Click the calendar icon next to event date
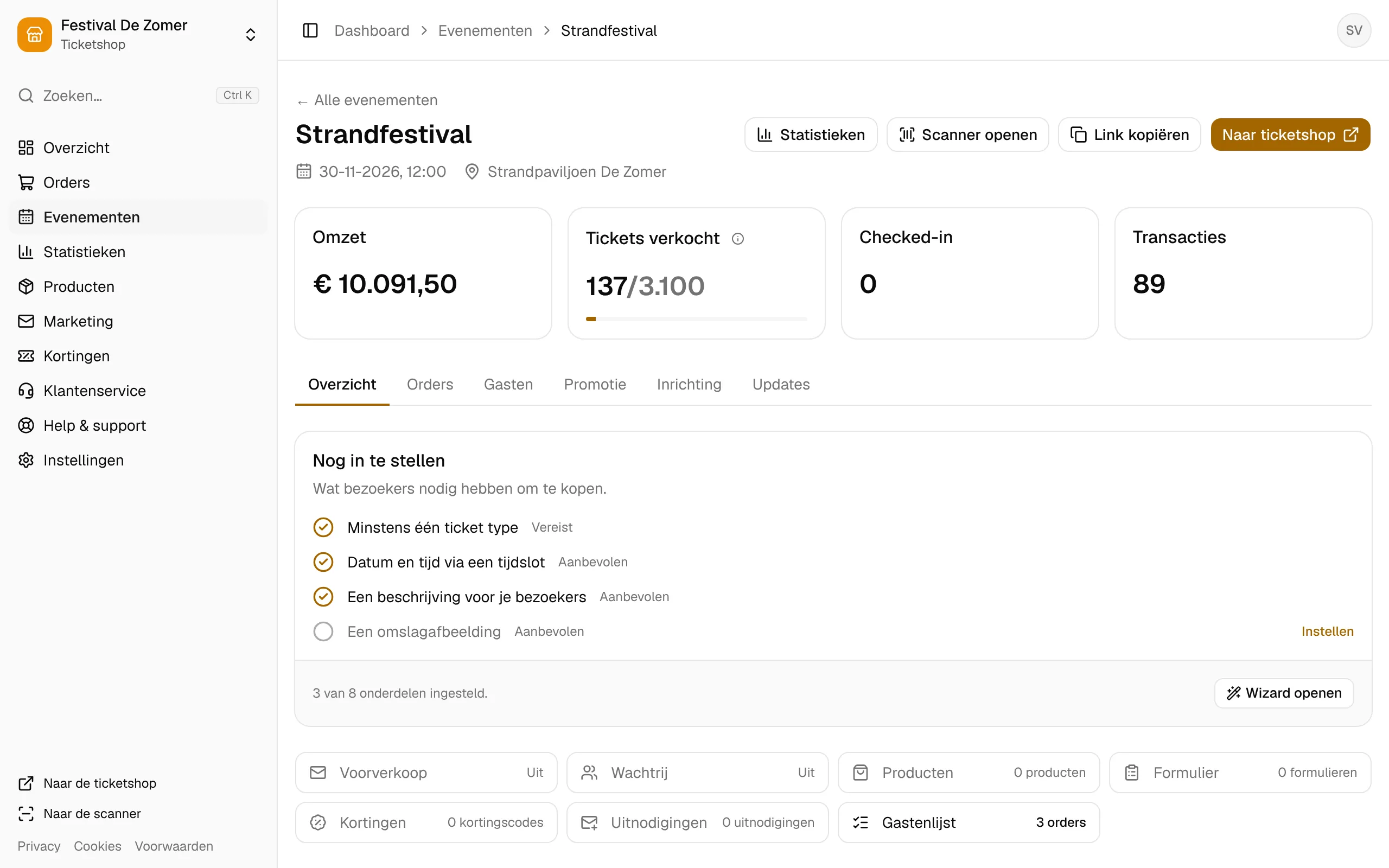The width and height of the screenshot is (1389, 868). (x=304, y=171)
